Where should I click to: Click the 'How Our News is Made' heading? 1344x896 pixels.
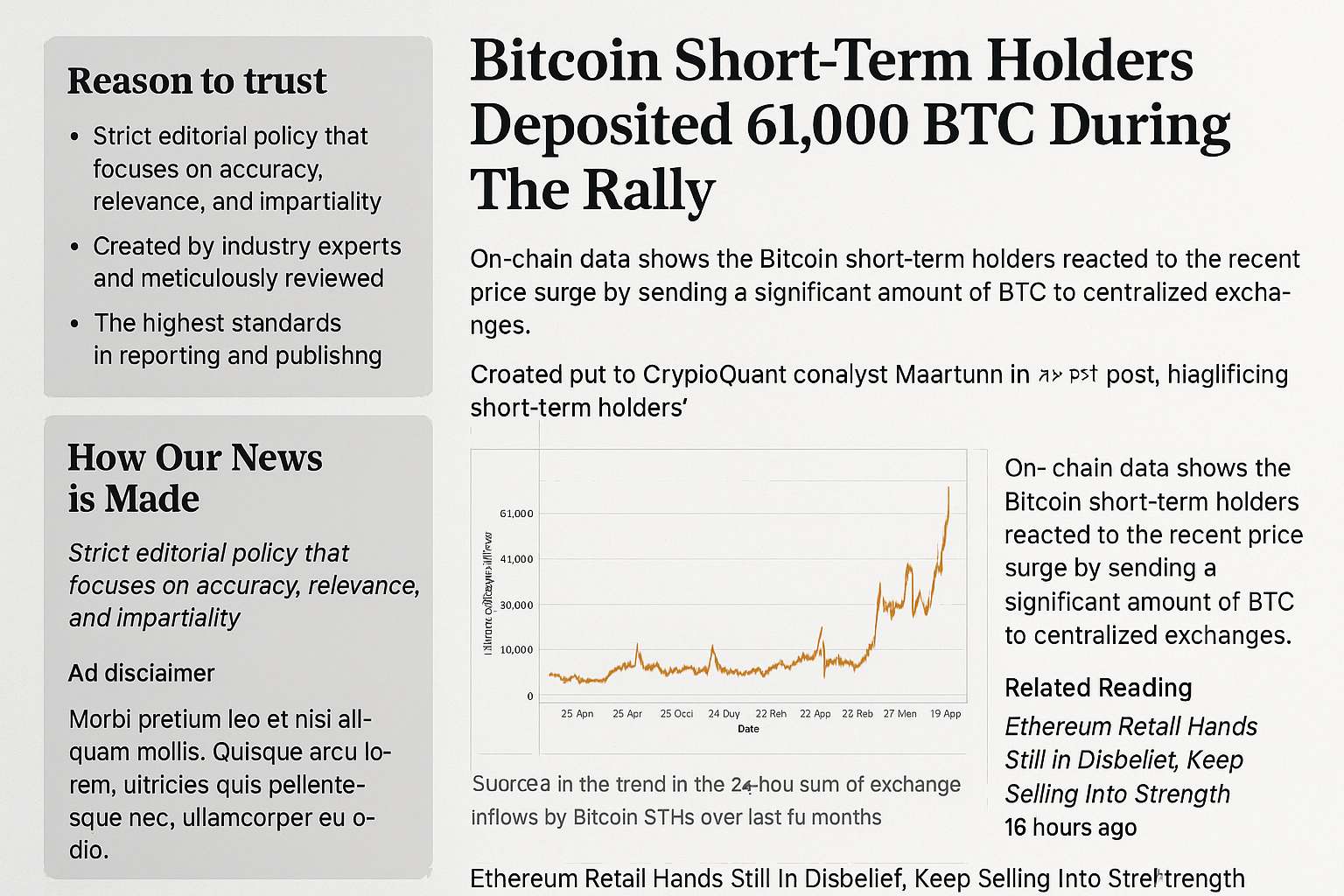[x=195, y=478]
